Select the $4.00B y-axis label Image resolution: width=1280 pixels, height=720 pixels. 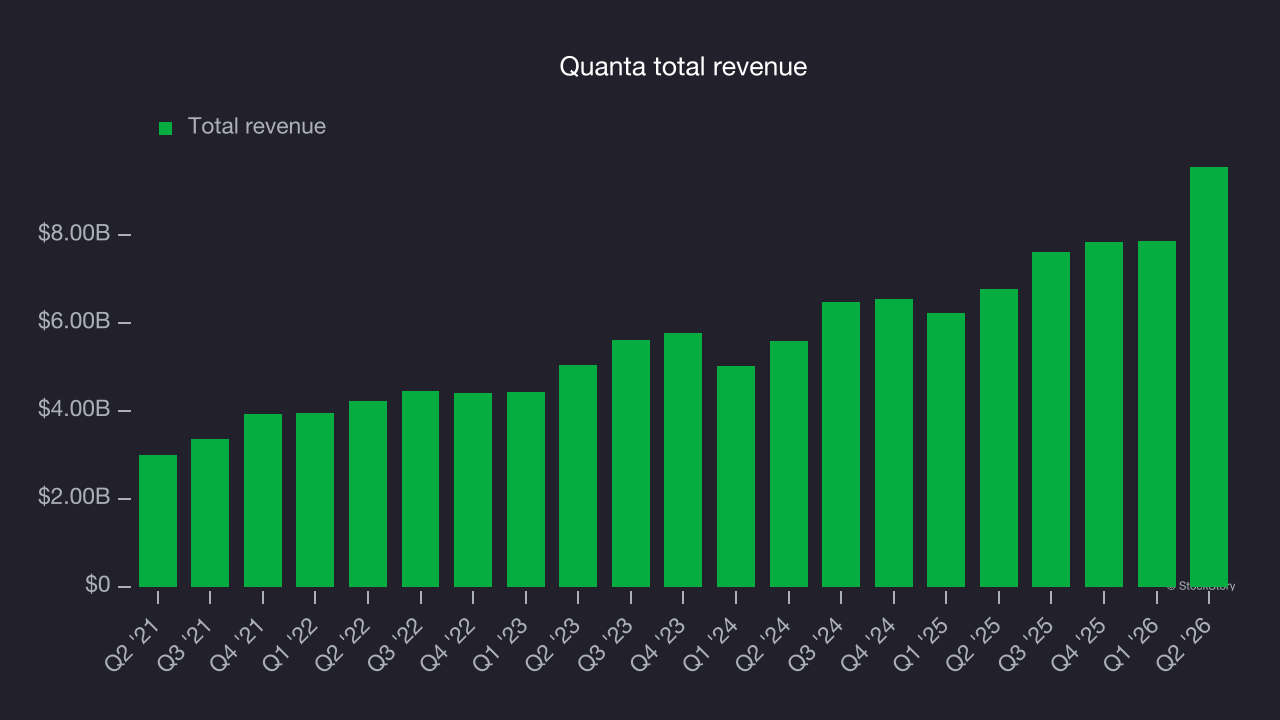tap(74, 410)
